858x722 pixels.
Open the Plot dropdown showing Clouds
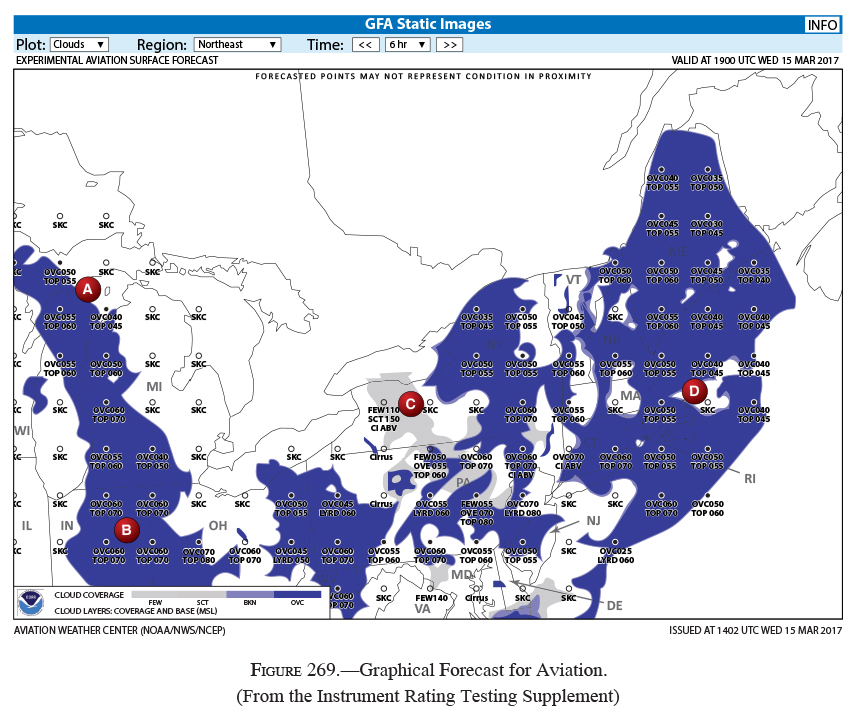click(x=79, y=45)
